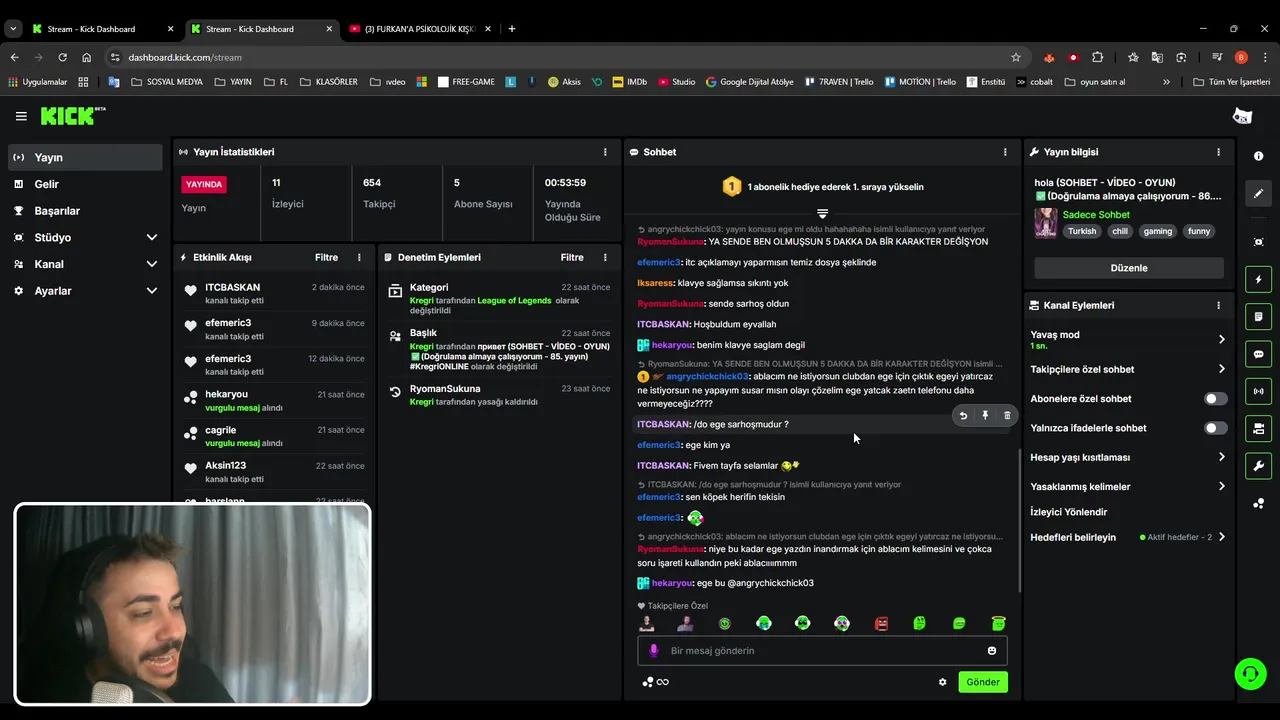1280x720 pixels.
Task: Open three-dot menu of Denetim Eylemleri panel
Action: click(x=605, y=257)
